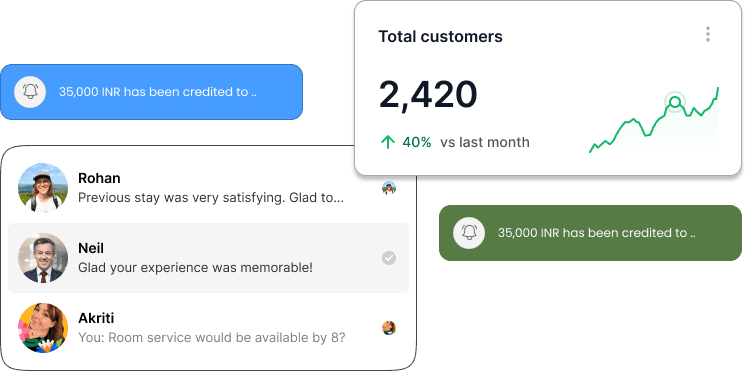Click the green trend line chart
Image resolution: width=746 pixels, height=371 pixels.
pyautogui.click(x=654, y=120)
